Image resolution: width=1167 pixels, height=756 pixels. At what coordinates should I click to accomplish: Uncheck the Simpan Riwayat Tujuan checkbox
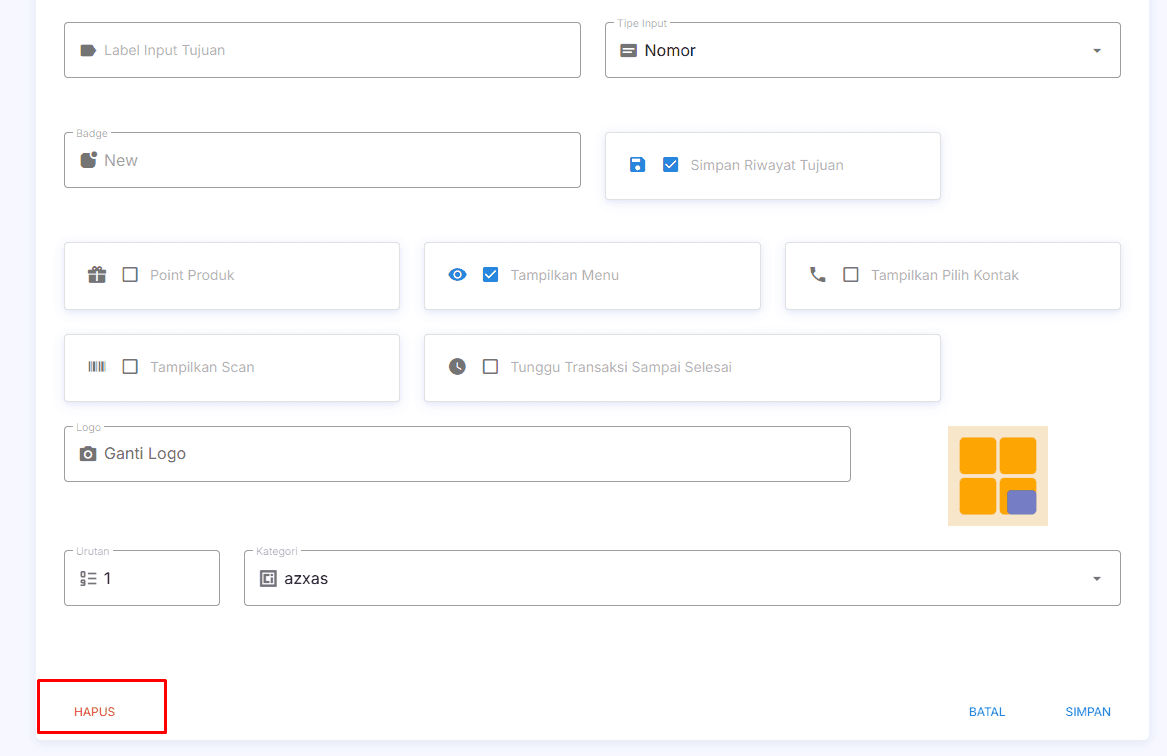pos(671,165)
